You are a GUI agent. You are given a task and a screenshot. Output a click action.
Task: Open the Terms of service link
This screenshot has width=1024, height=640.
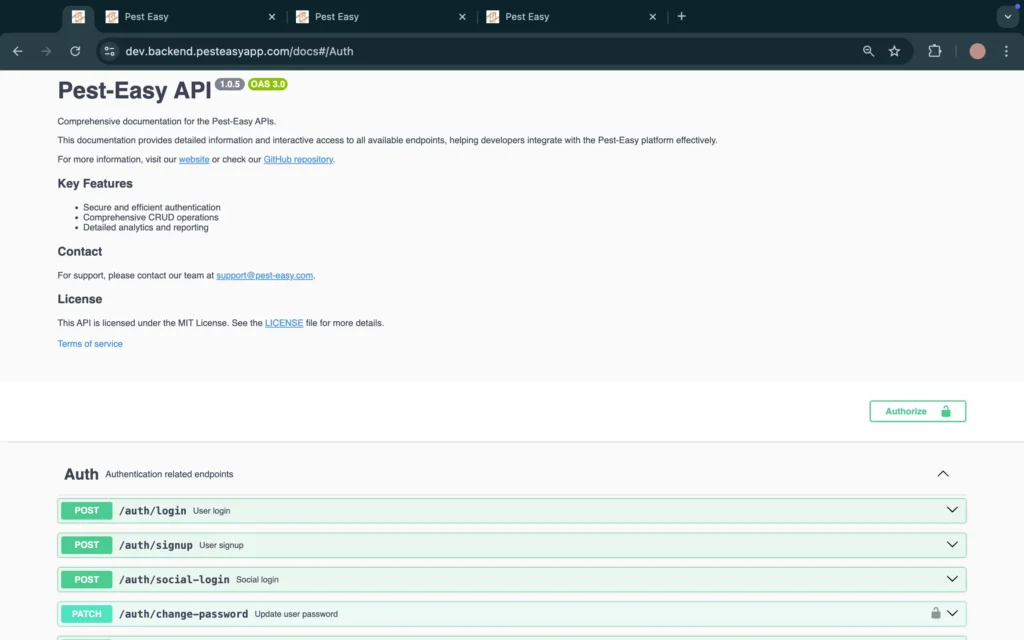tap(90, 344)
